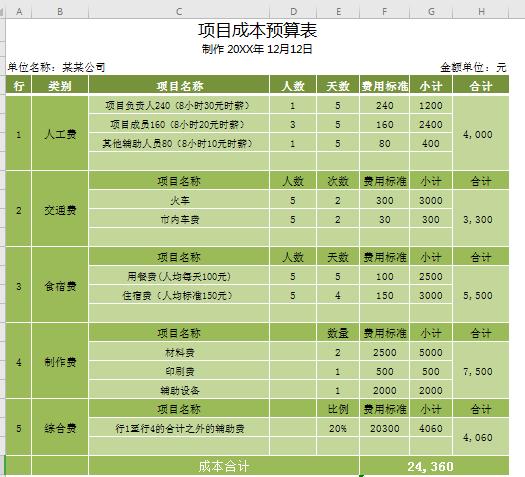Select the 食宿费 category cell
Screen dimensions: 525x477
[60, 286]
